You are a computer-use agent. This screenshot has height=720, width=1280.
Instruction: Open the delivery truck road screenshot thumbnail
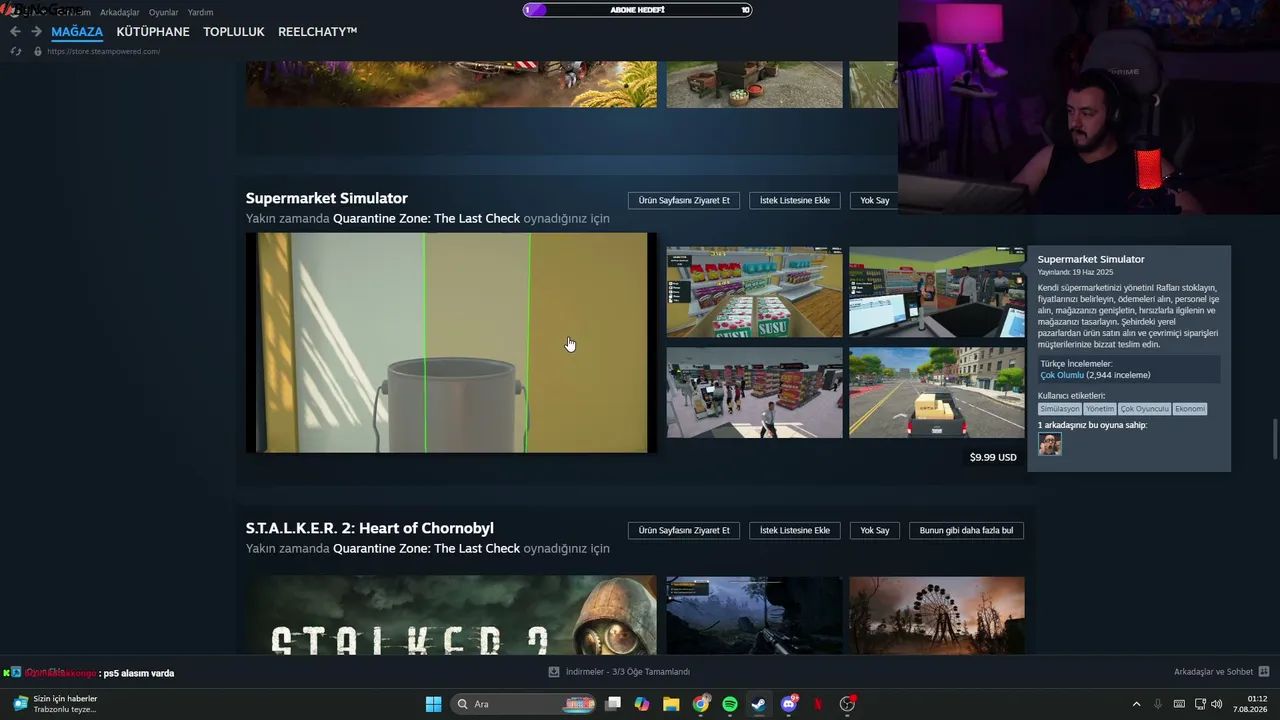937,393
